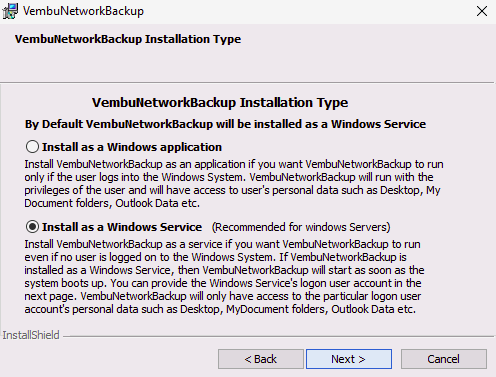Close the VembuNetworkBackup installer window

click(x=482, y=11)
